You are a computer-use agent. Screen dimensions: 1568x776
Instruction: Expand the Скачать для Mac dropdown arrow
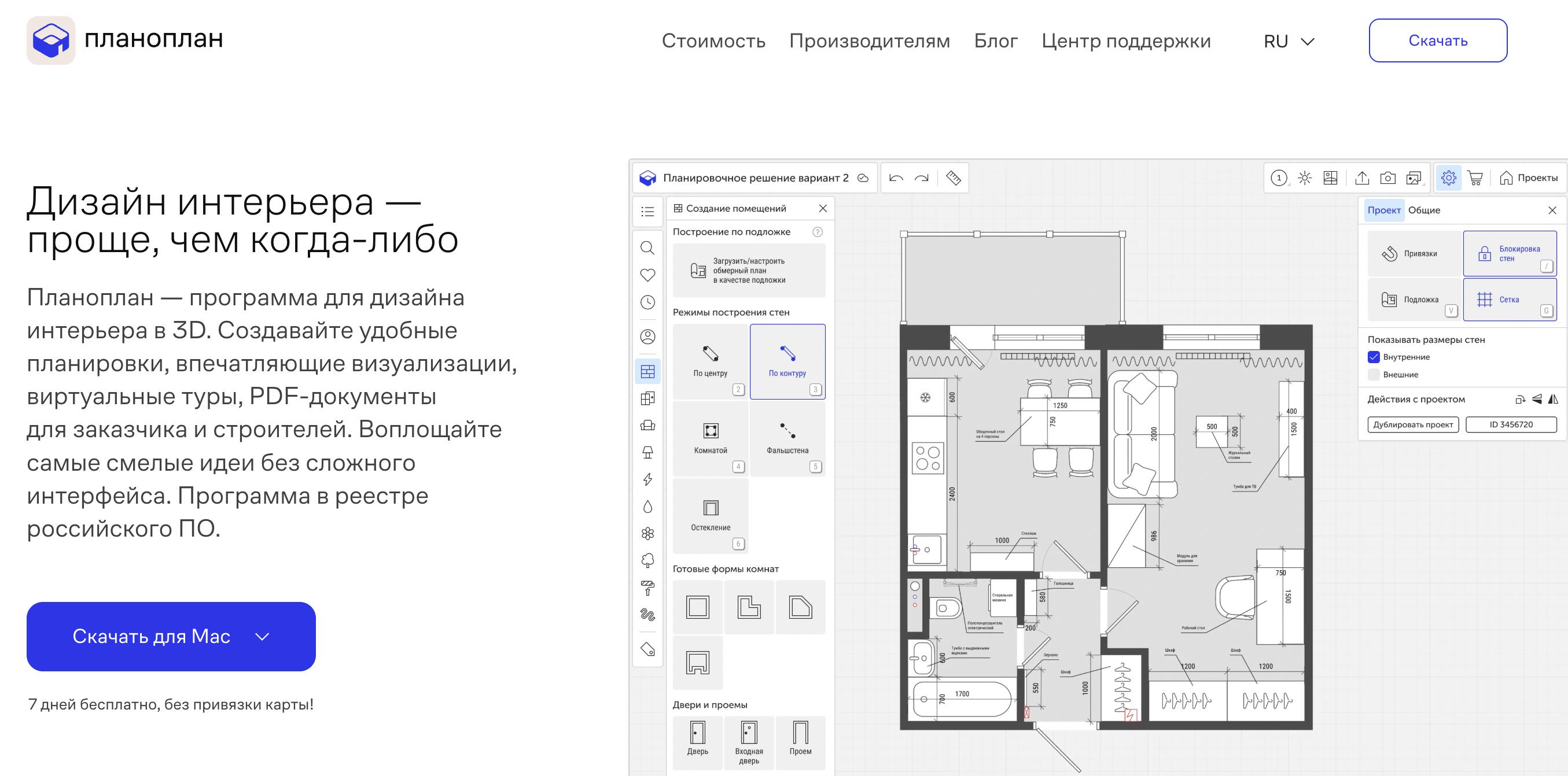(x=262, y=637)
